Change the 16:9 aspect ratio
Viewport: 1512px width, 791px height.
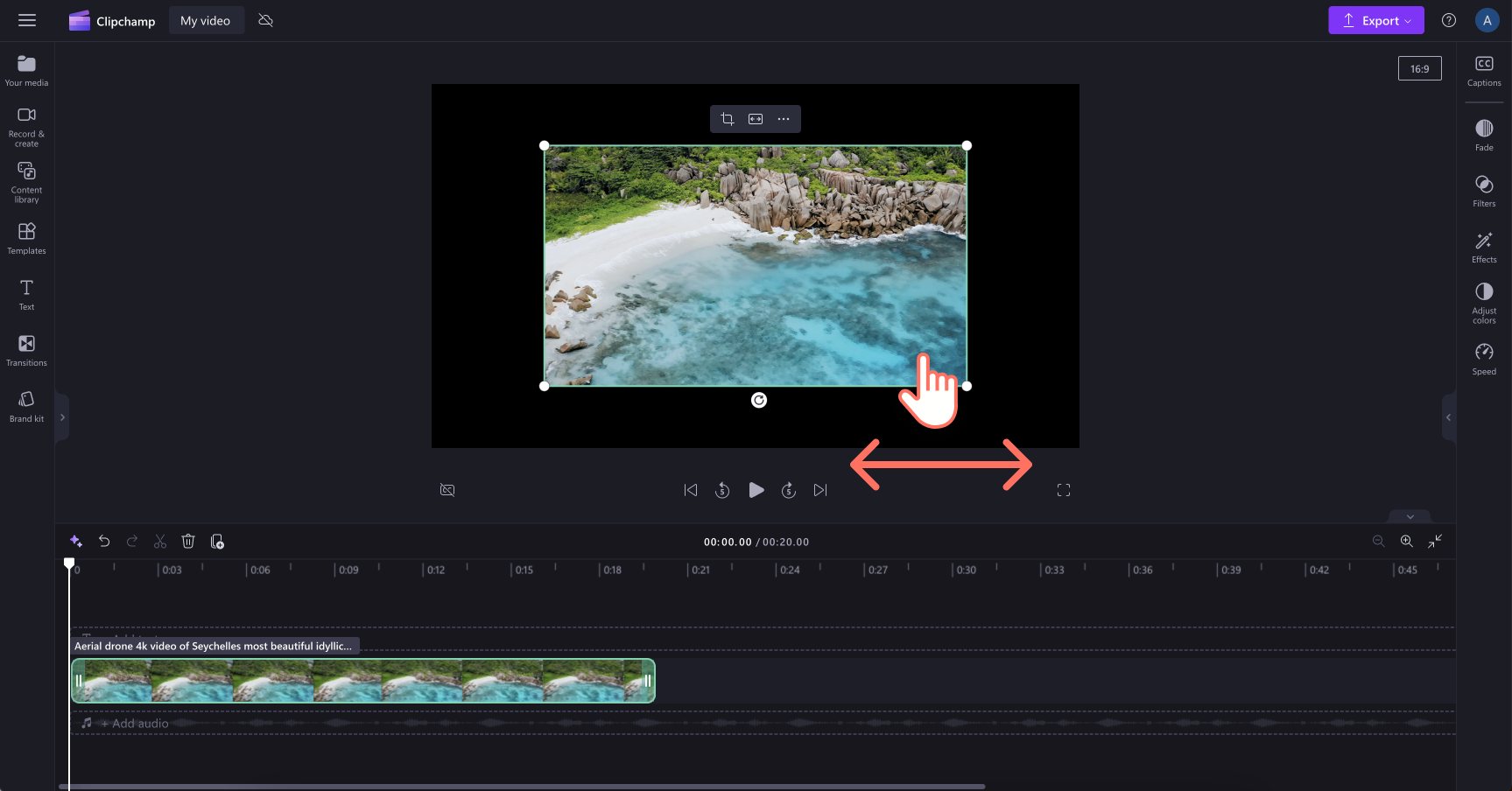[x=1419, y=68]
